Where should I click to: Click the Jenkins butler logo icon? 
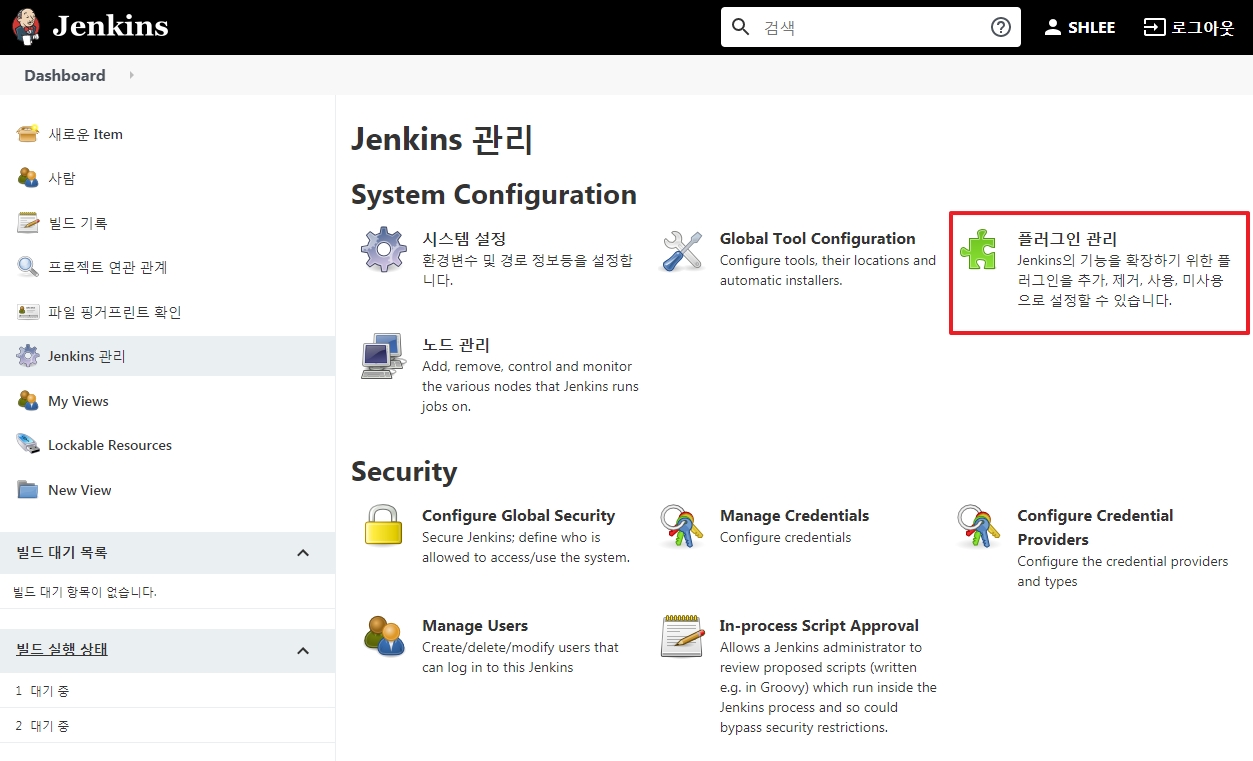click(x=27, y=27)
